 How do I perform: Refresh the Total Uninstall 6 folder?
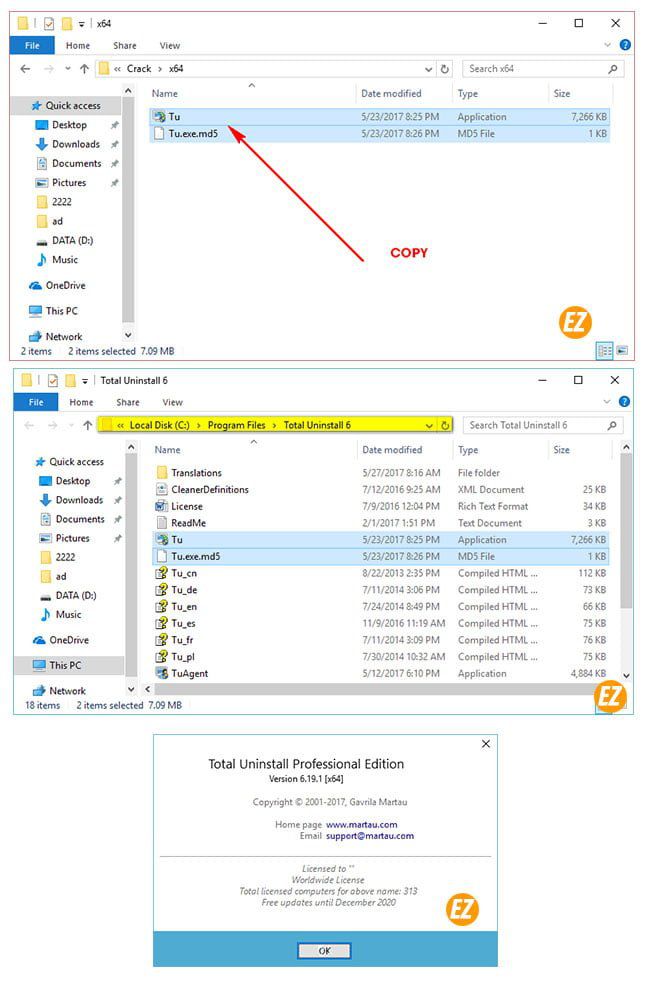point(445,425)
